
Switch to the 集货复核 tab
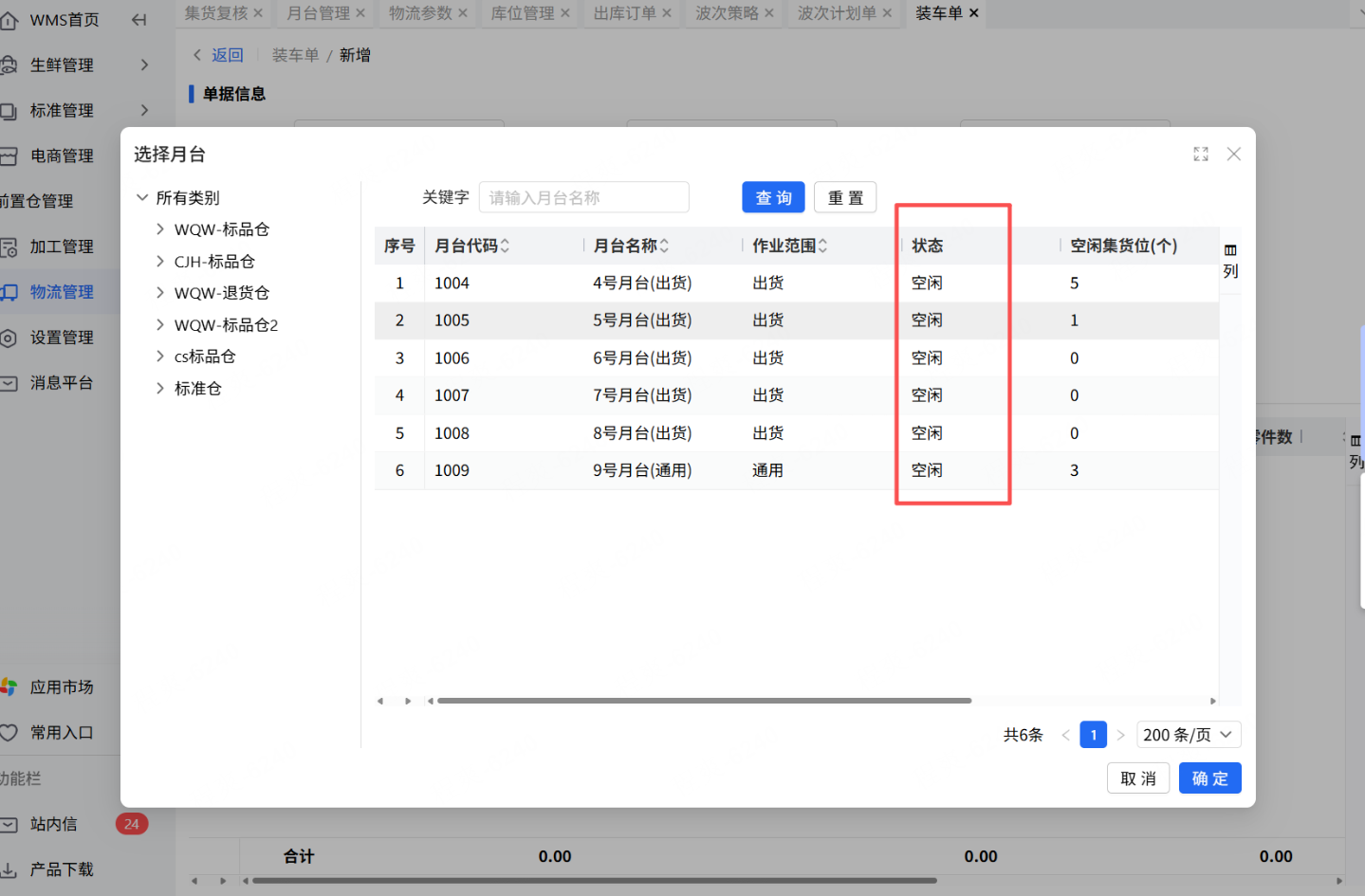click(x=215, y=13)
